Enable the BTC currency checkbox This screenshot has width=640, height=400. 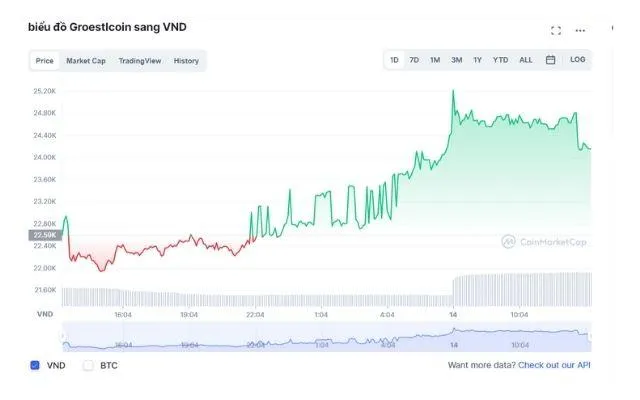pyautogui.click(x=88, y=366)
